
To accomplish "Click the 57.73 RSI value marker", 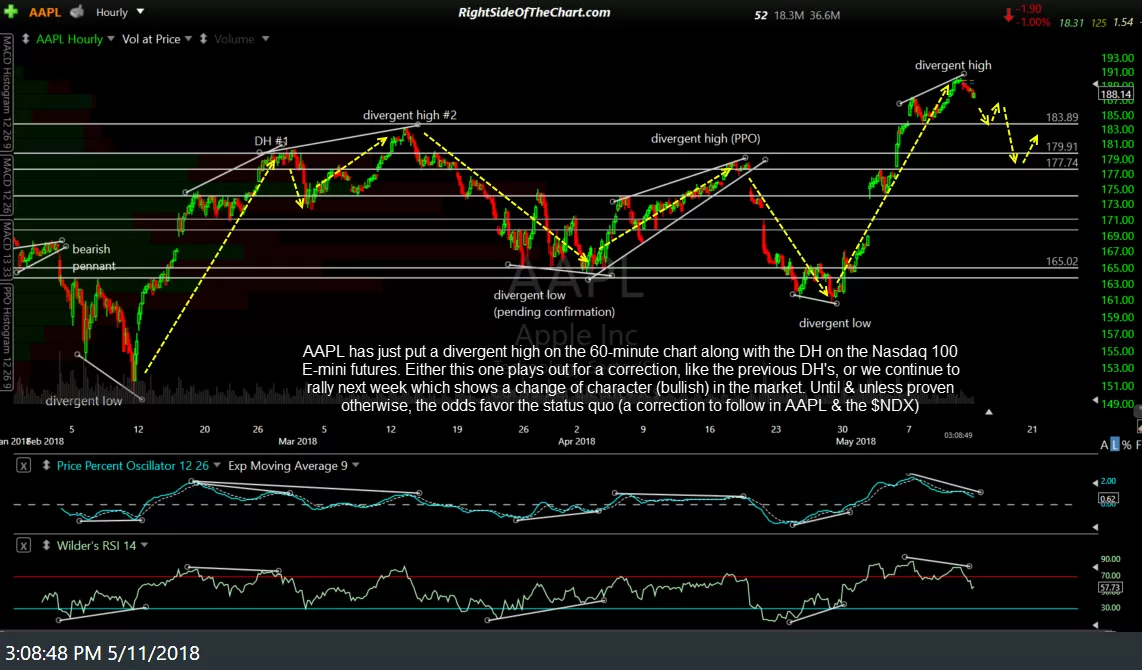I will (1109, 587).
